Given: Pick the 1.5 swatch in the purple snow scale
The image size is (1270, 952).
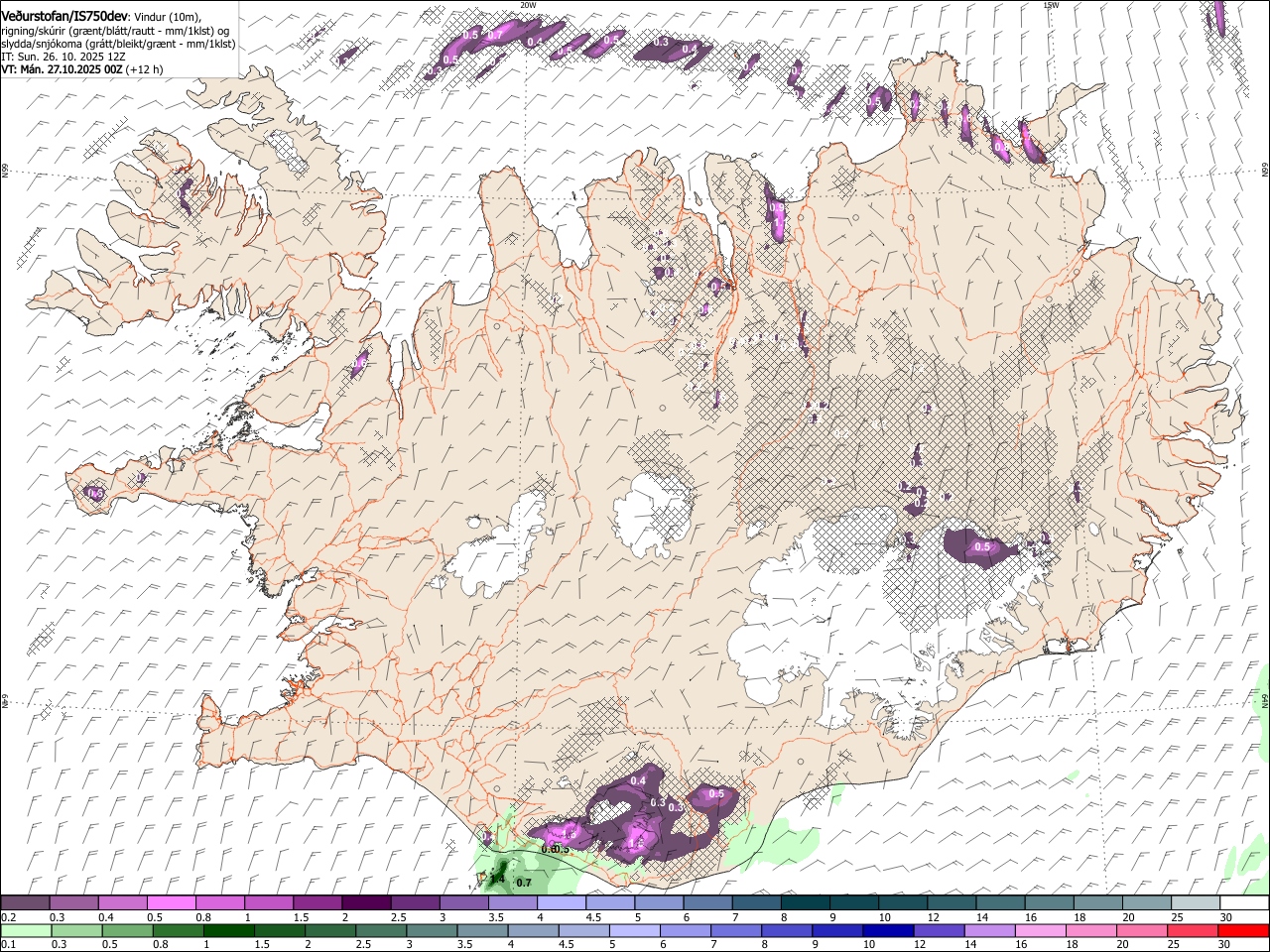Looking at the screenshot, I should coord(317,902).
